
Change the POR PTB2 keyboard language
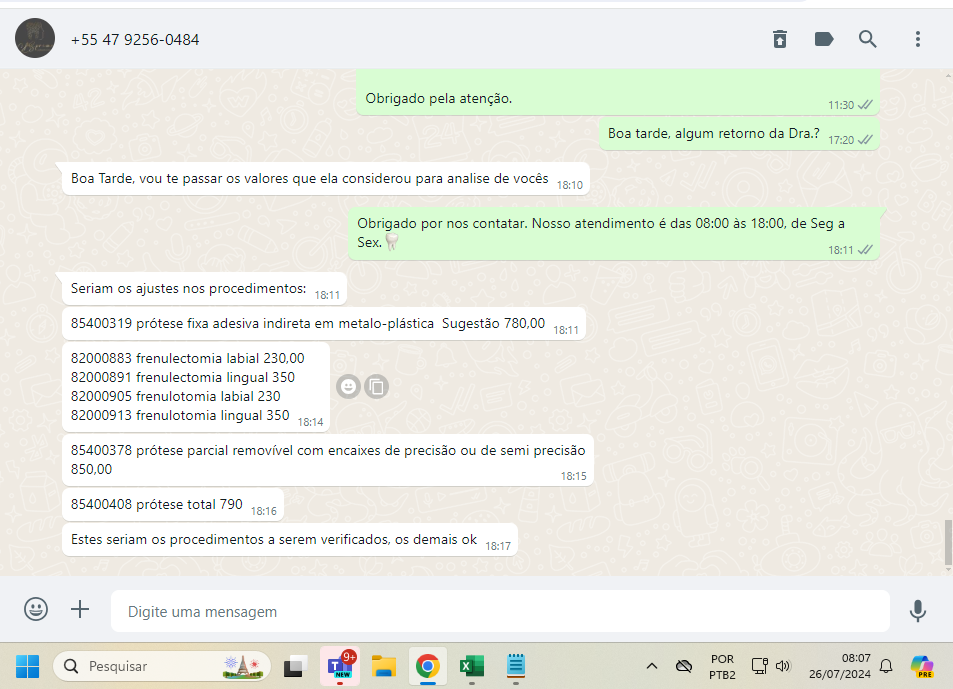click(x=722, y=667)
